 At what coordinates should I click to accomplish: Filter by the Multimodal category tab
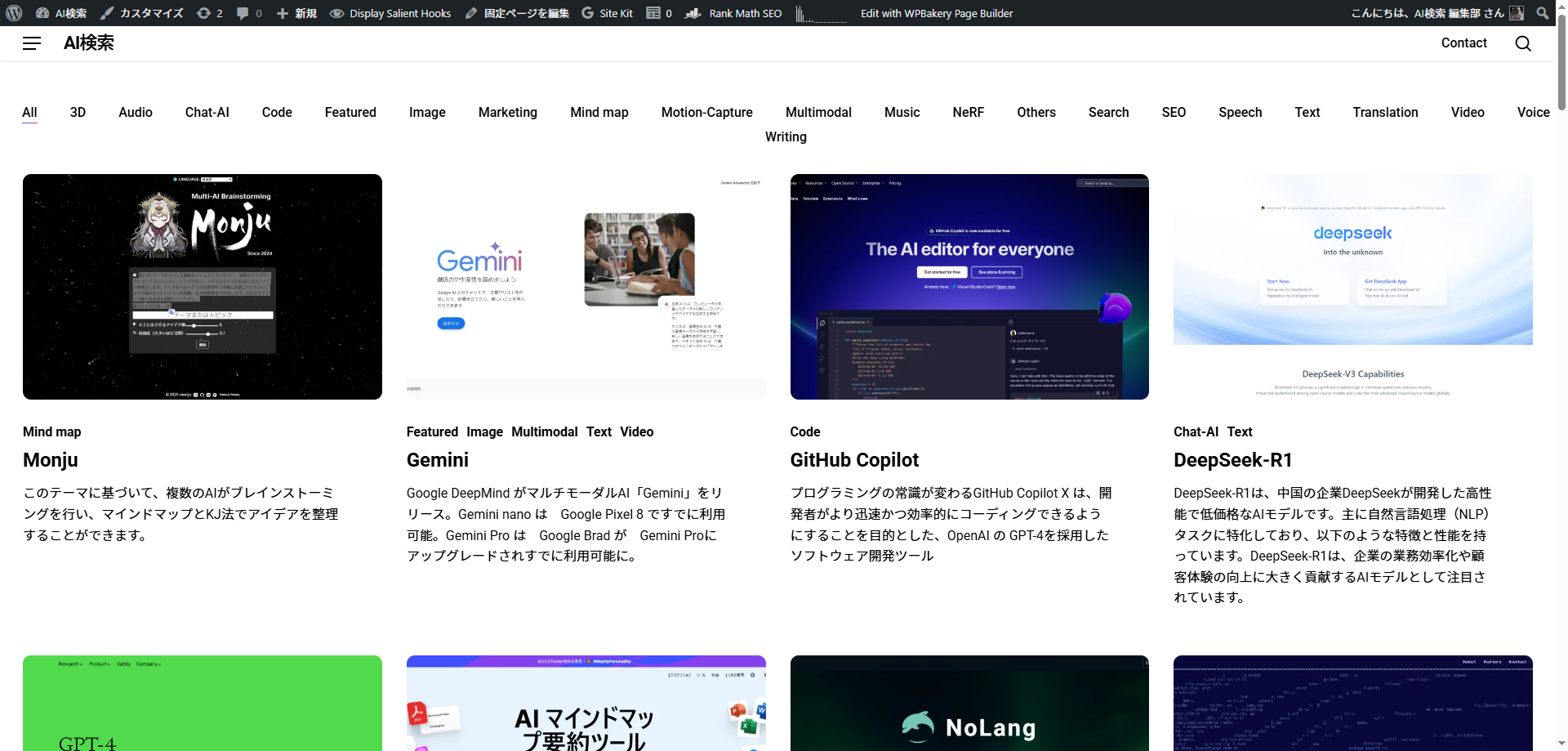click(818, 112)
